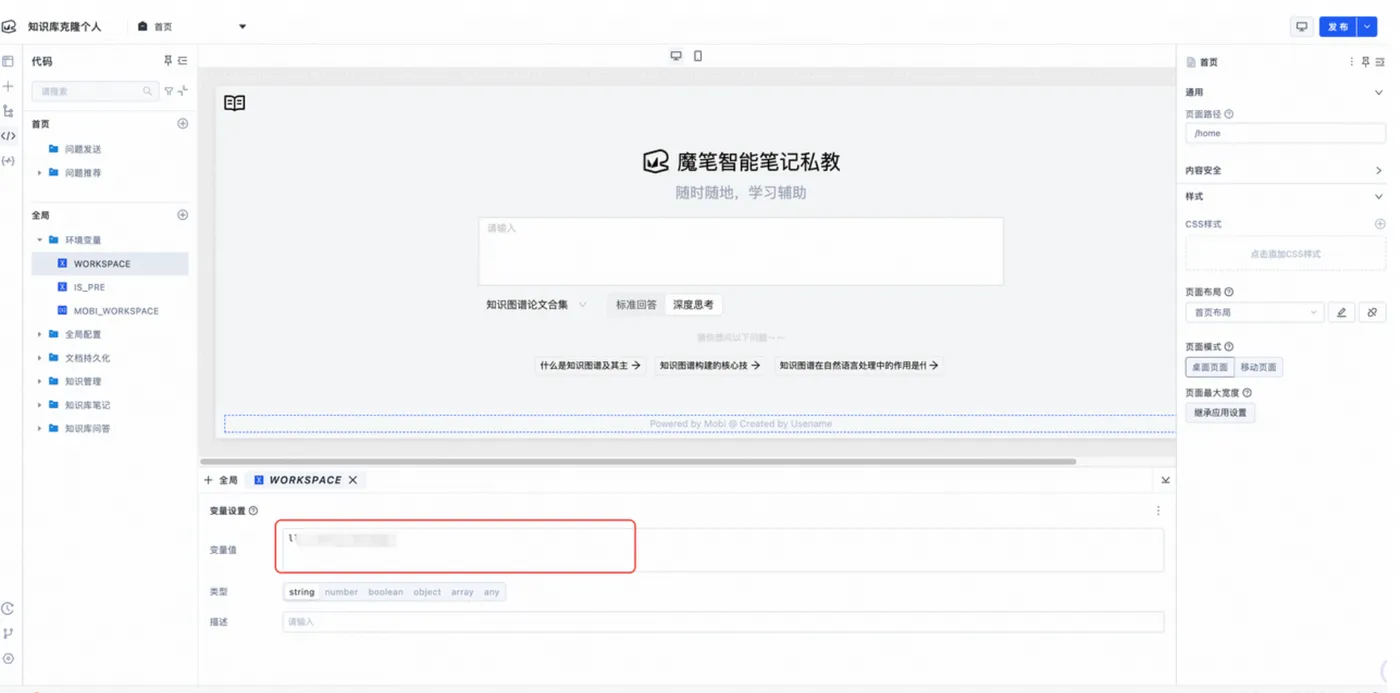The height and width of the screenshot is (693, 1400).
Task: Add a CSS样式 with the plus icon
Action: pyautogui.click(x=1380, y=224)
